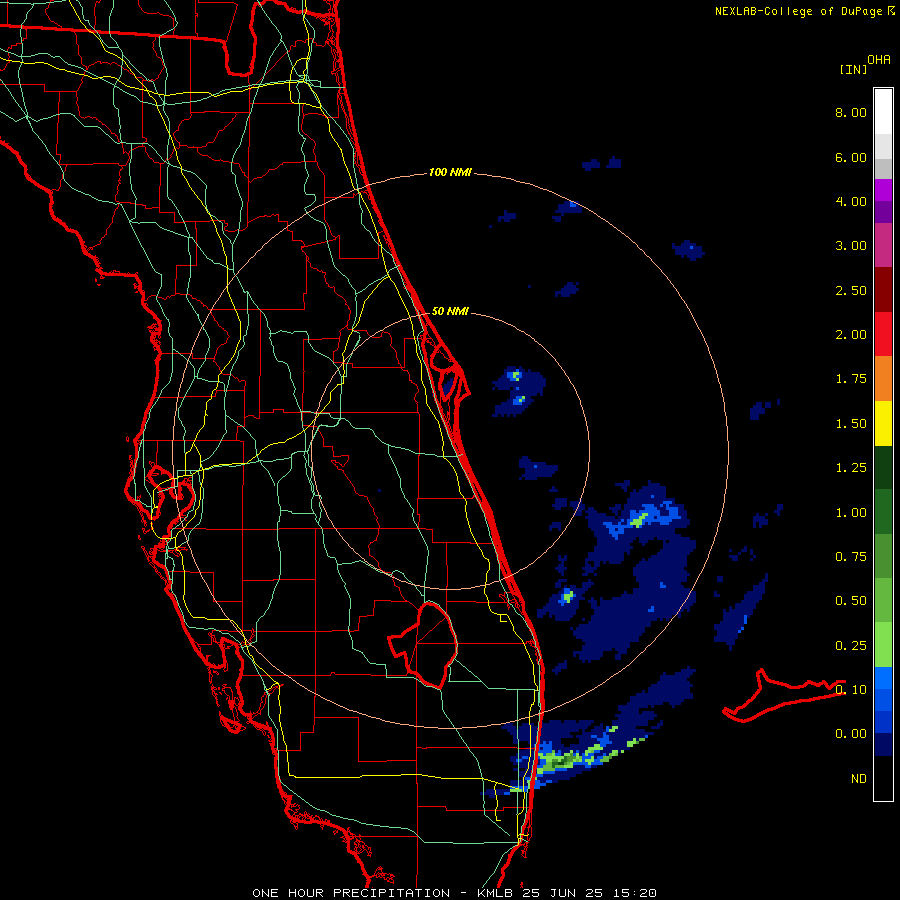Click the 0.00 legend value
Image resolution: width=900 pixels, height=900 pixels.
[x=851, y=734]
